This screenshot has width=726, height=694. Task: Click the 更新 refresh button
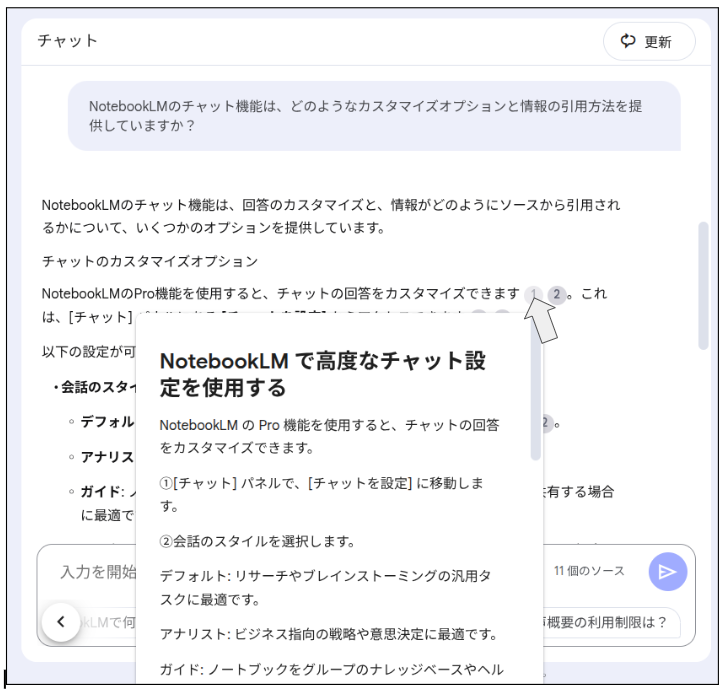[x=649, y=41]
